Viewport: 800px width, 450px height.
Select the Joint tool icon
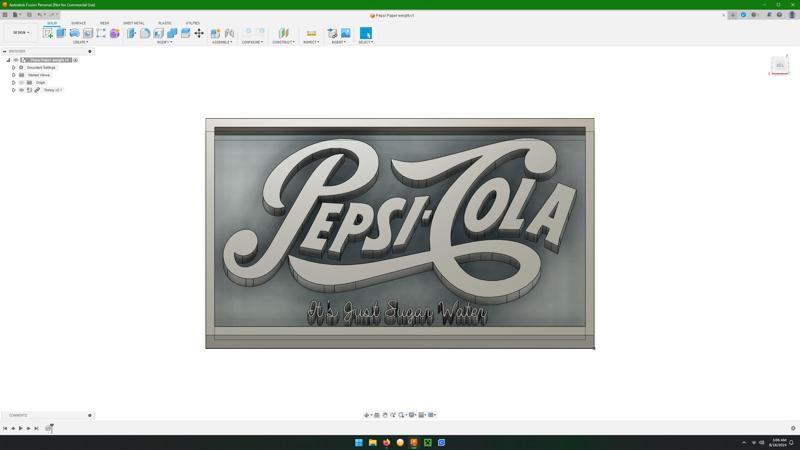(229, 33)
